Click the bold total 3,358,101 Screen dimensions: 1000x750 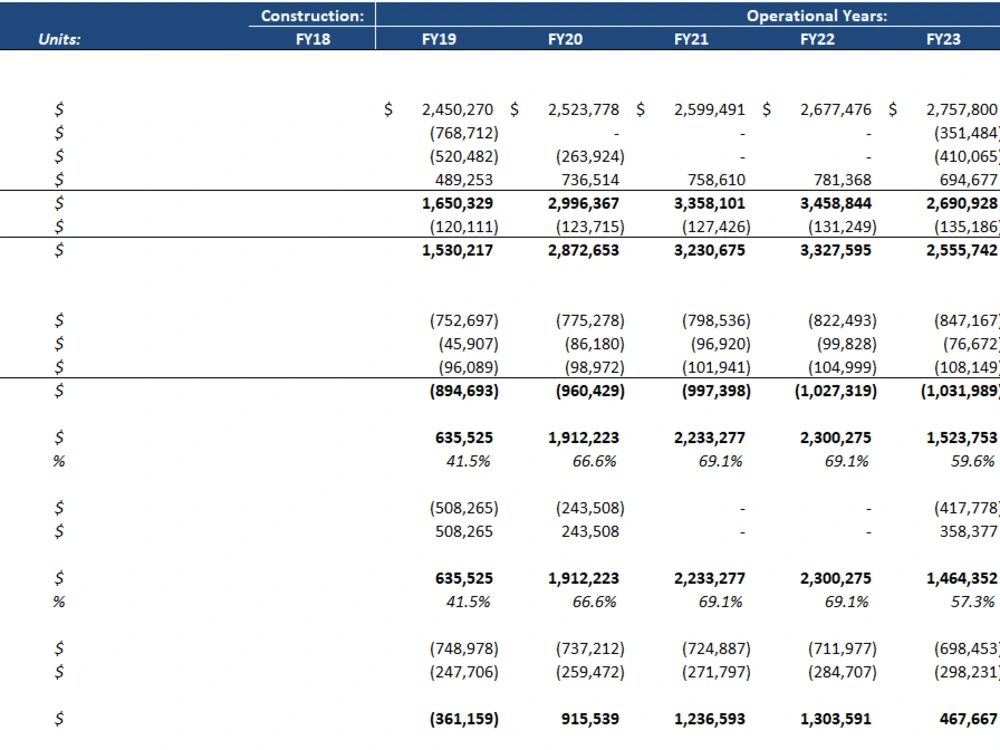pos(709,203)
